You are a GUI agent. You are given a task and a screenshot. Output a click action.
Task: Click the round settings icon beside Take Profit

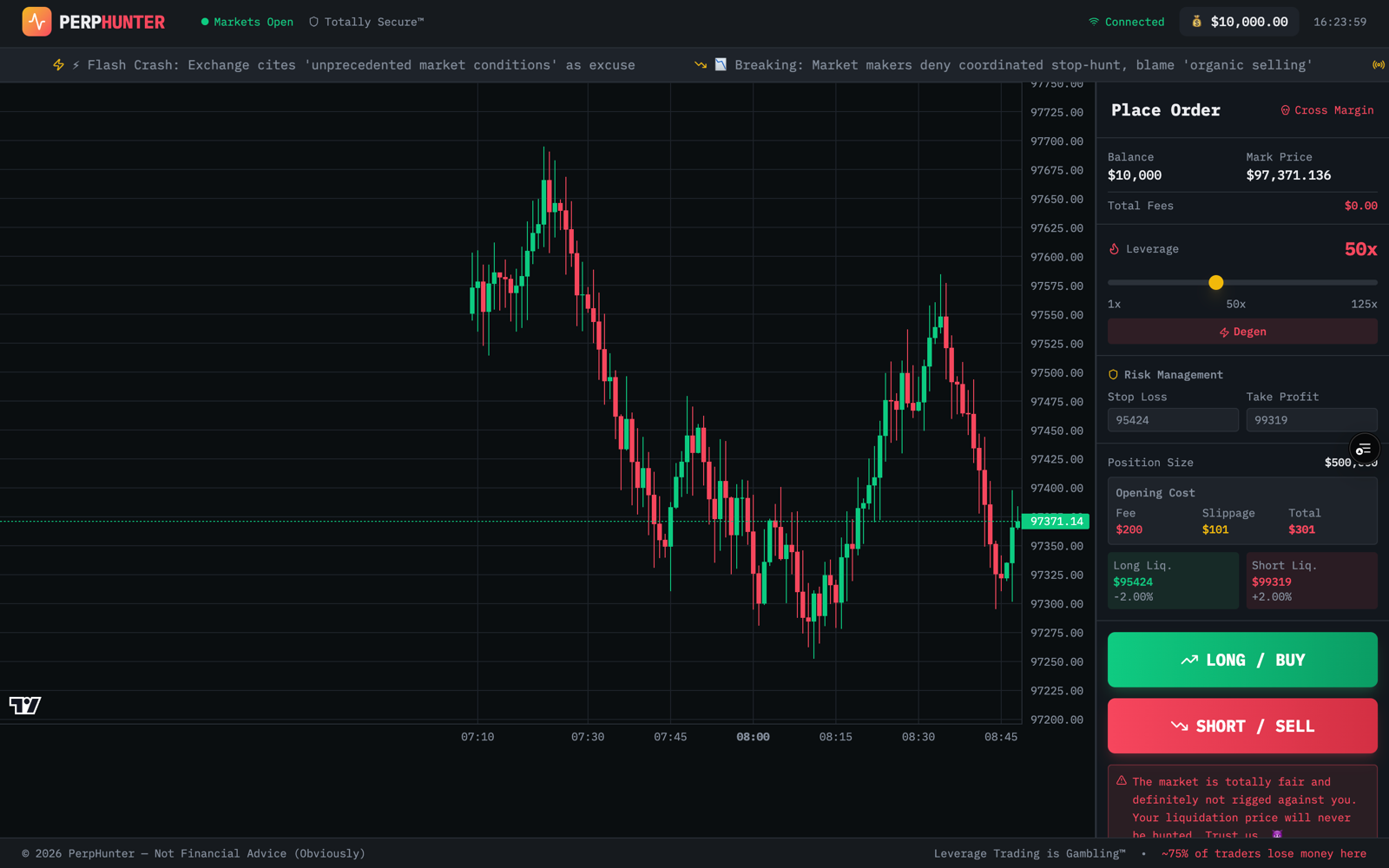click(x=1363, y=449)
